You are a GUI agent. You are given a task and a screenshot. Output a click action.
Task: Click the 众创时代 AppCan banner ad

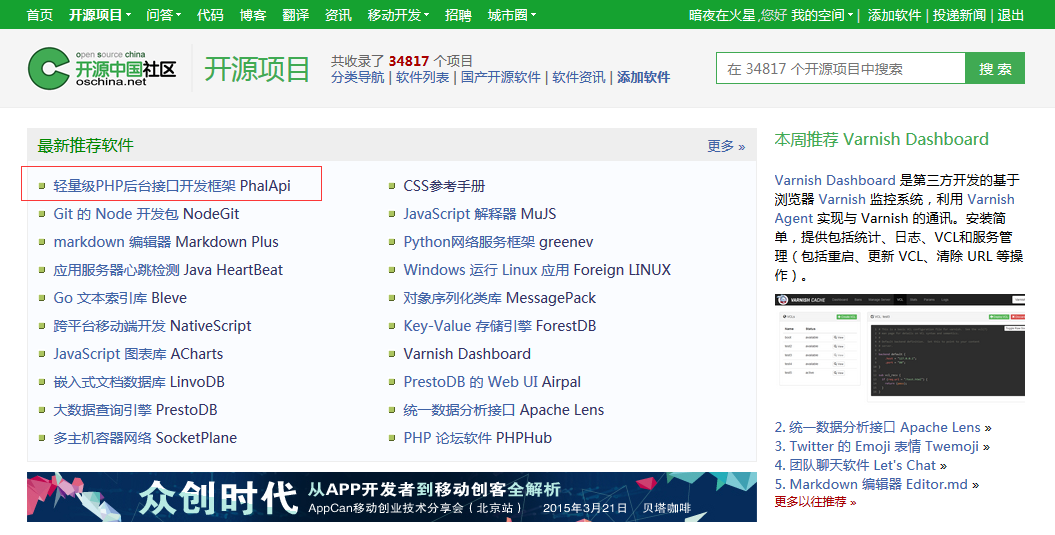click(x=392, y=497)
